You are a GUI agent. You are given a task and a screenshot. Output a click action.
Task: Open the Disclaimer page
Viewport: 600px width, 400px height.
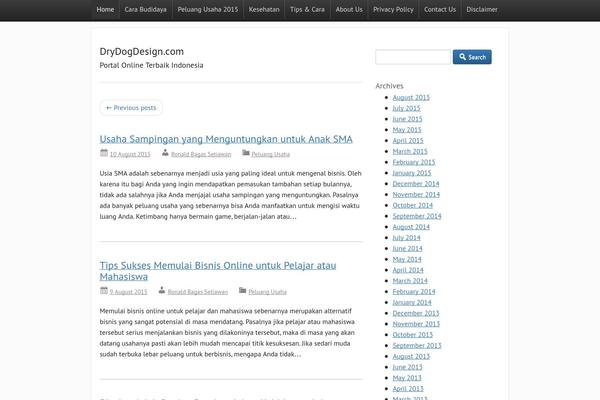click(482, 10)
